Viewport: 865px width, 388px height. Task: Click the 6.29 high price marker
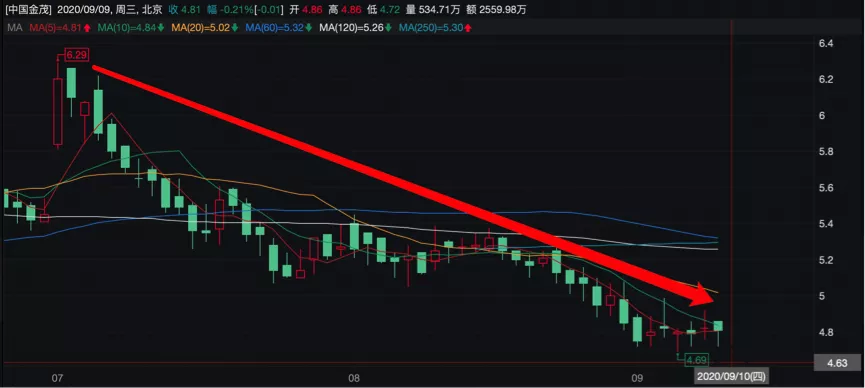point(76,55)
